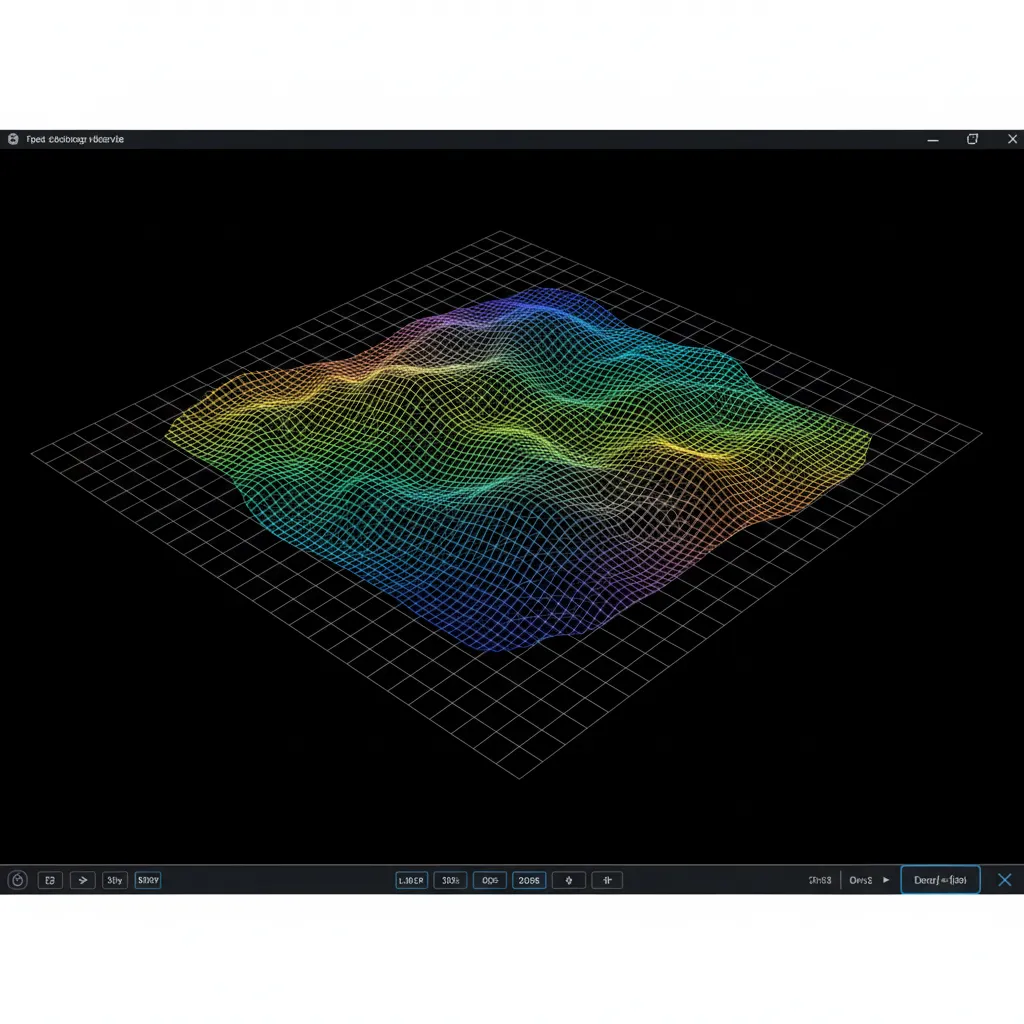Minimize the viewer window
The image size is (1024, 1024).
(933, 139)
